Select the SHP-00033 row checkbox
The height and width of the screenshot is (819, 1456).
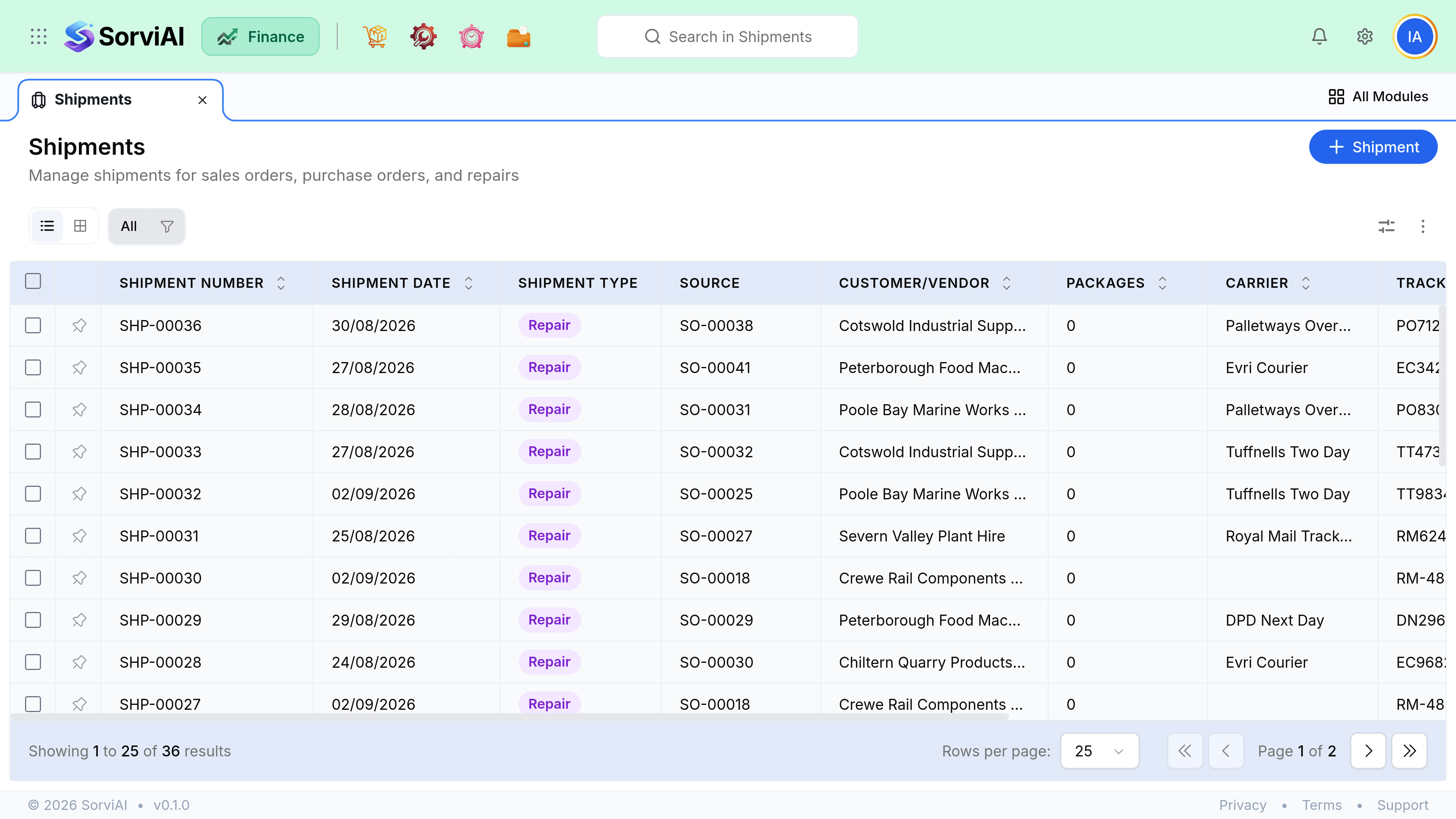[33, 452]
